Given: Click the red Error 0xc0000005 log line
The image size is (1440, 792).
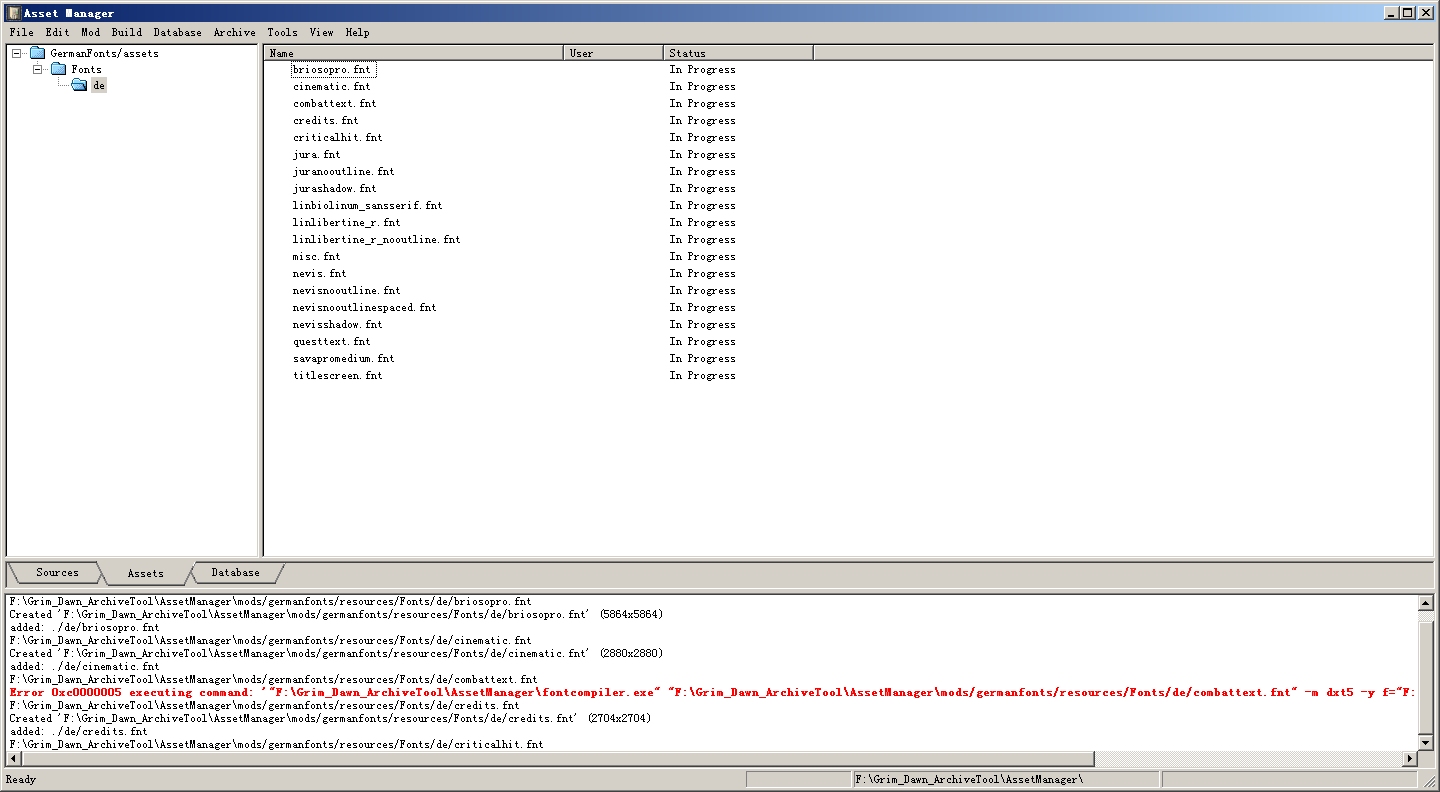Looking at the screenshot, I should tap(712, 692).
